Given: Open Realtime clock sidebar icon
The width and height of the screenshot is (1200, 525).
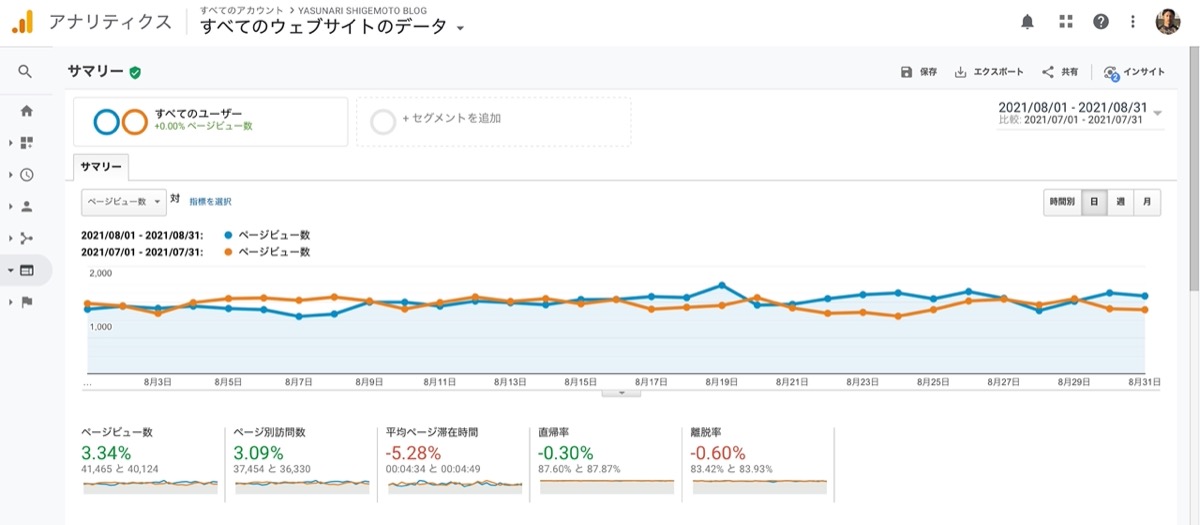Looking at the screenshot, I should [27, 174].
